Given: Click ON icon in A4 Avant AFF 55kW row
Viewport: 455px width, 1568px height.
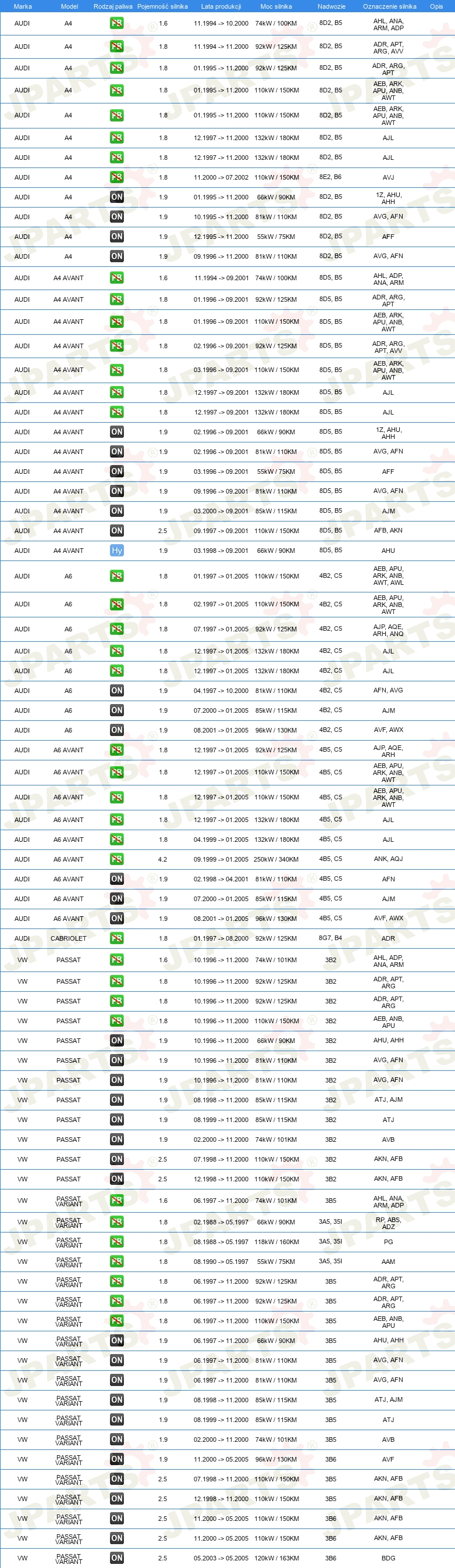Looking at the screenshot, I should [117, 472].
